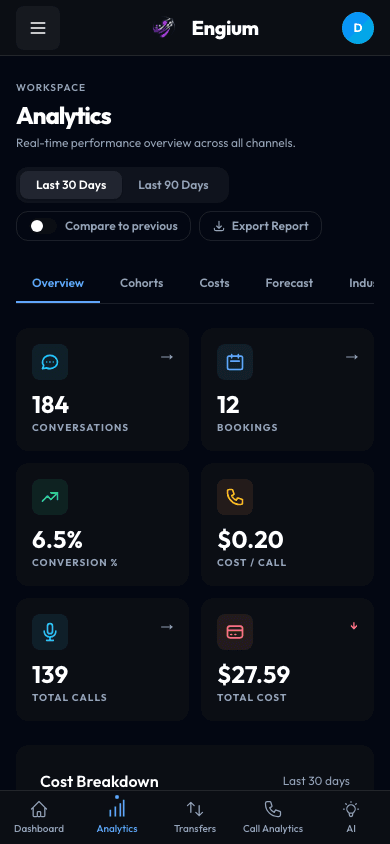The height and width of the screenshot is (844, 390).
Task: Click the Cost Breakdown heading
Action: tap(100, 782)
